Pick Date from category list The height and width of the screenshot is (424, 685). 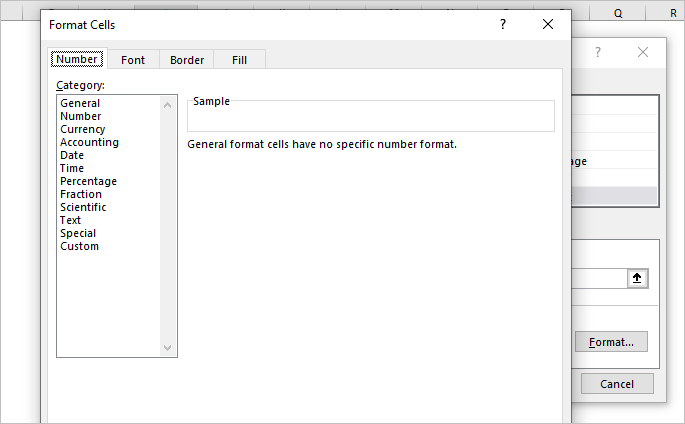tap(72, 155)
